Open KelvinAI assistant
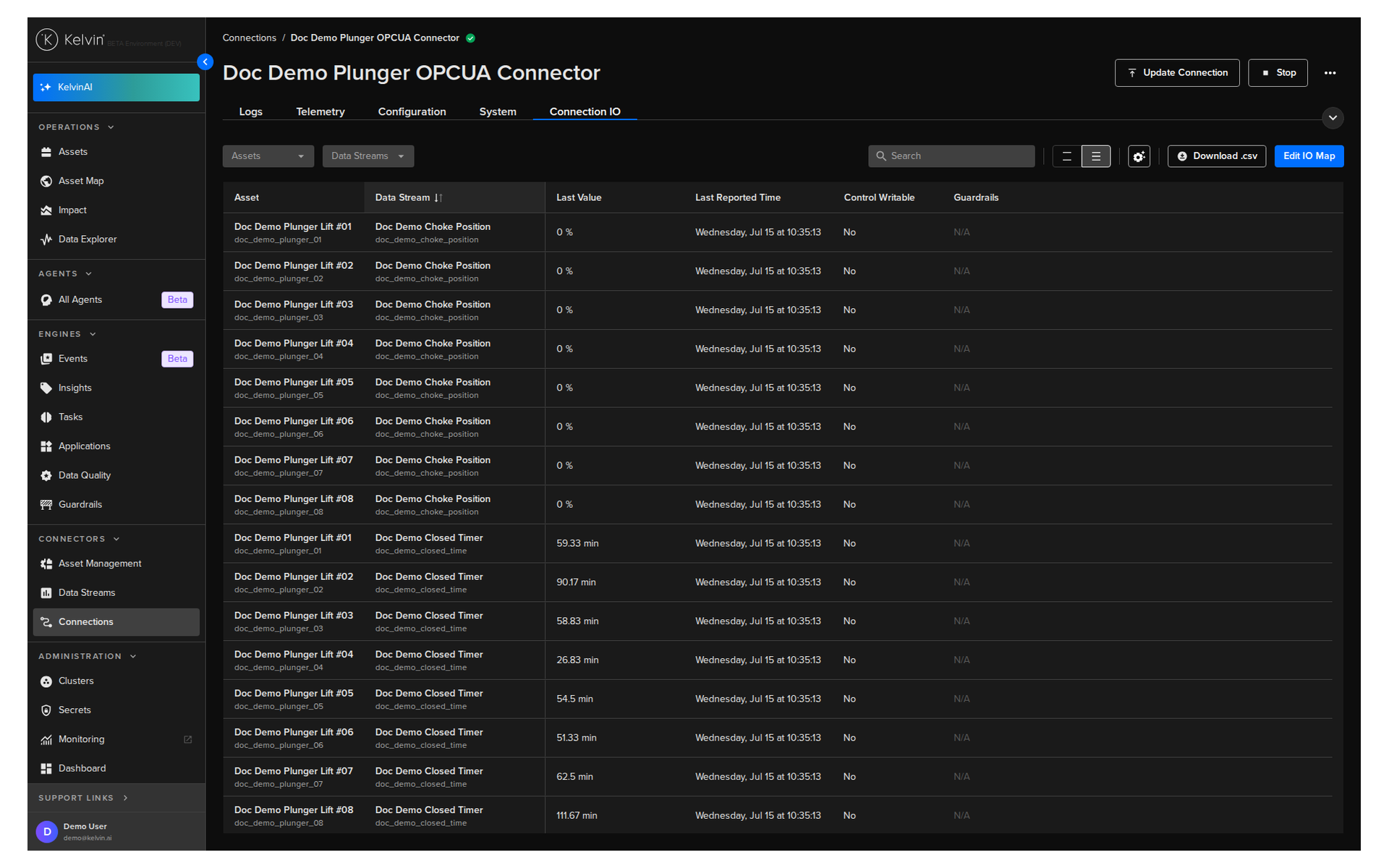1389x868 pixels. click(116, 88)
